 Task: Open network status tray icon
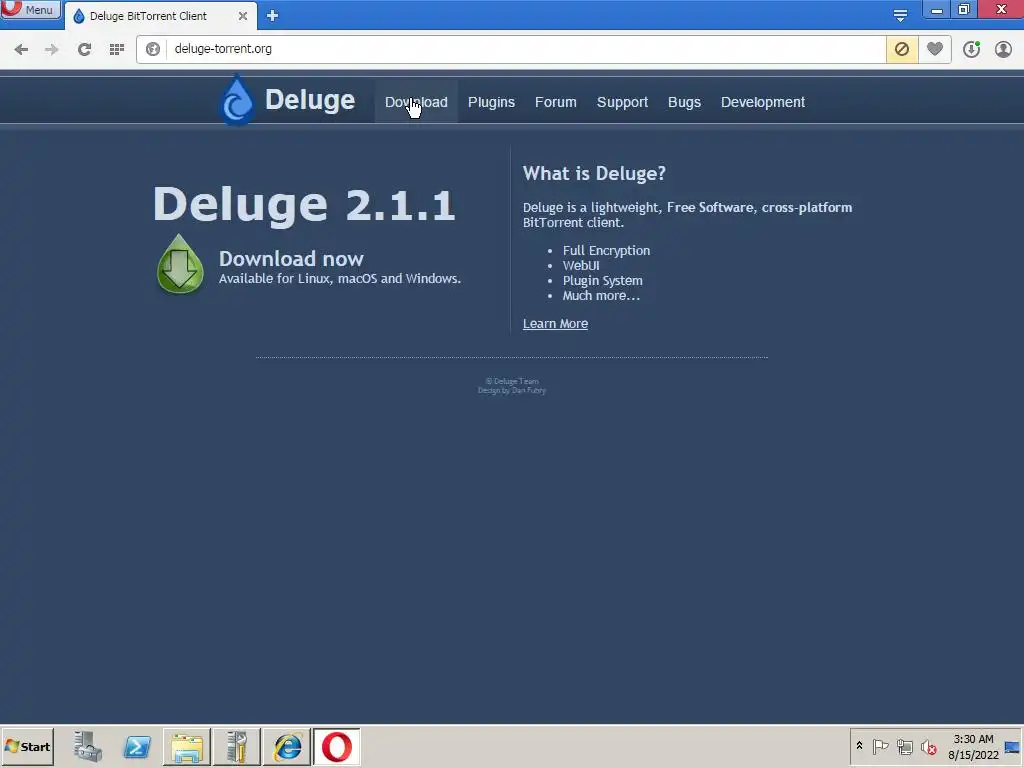904,746
